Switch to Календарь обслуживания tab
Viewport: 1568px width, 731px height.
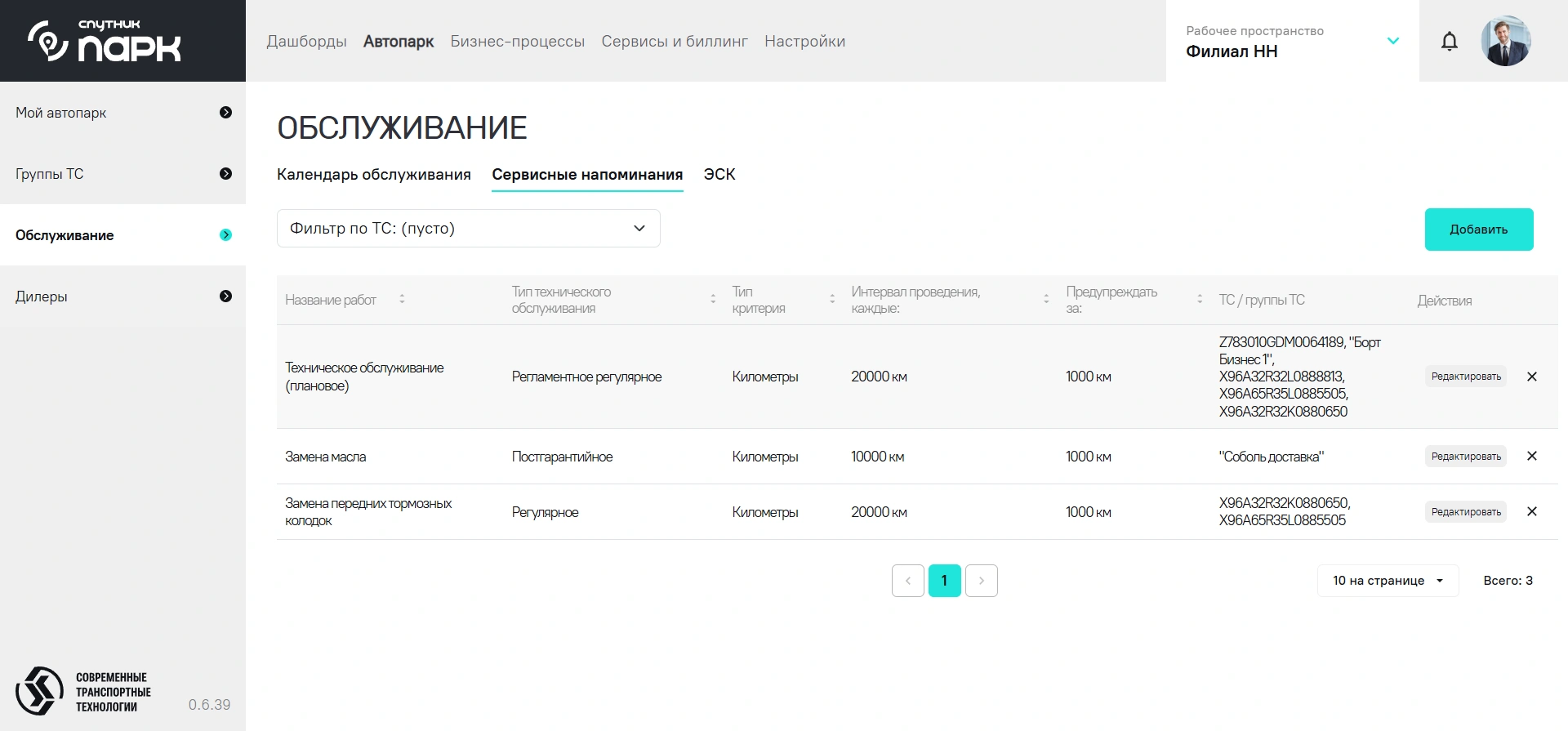point(373,175)
